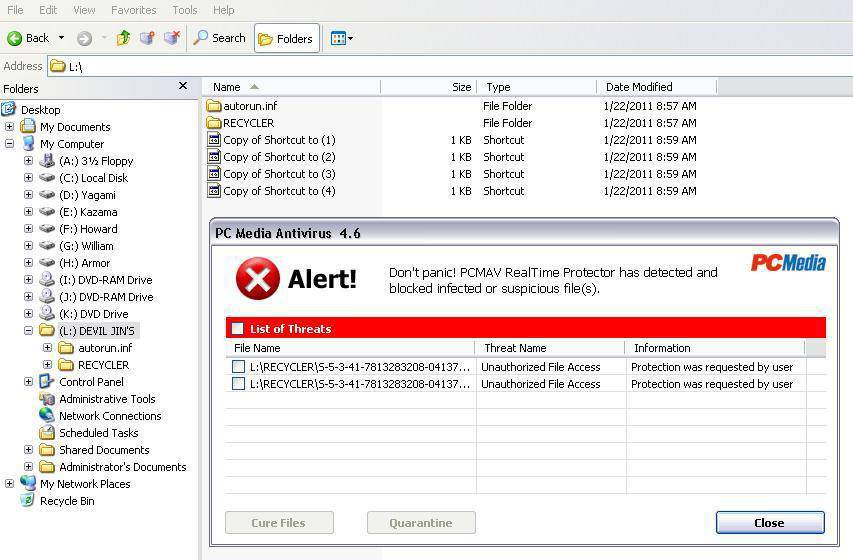Image resolution: width=853 pixels, height=560 pixels.
Task: Select the (G:) William drive icon
Action: 47,245
